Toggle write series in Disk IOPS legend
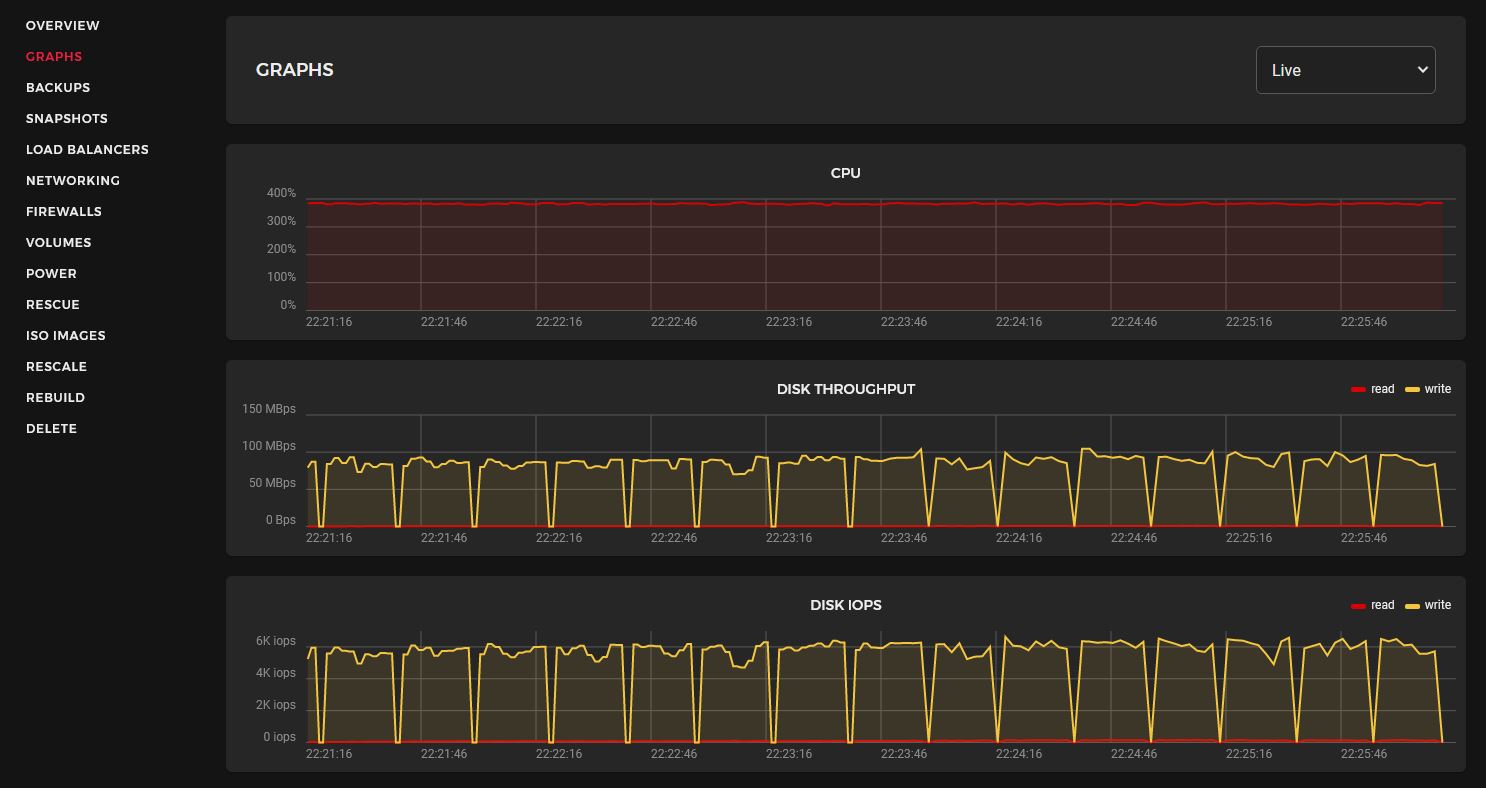1486x788 pixels. [x=1428, y=605]
